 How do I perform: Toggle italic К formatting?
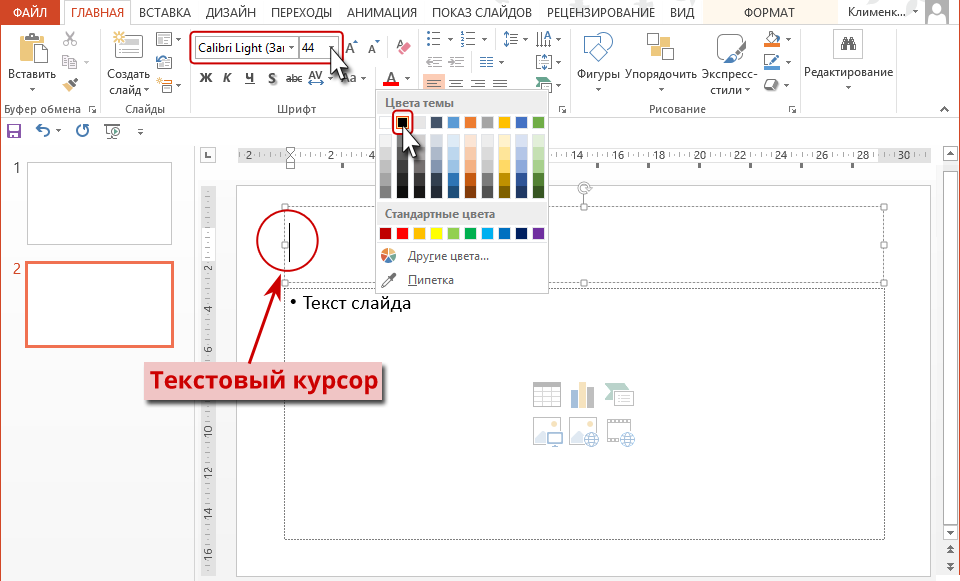click(x=227, y=78)
